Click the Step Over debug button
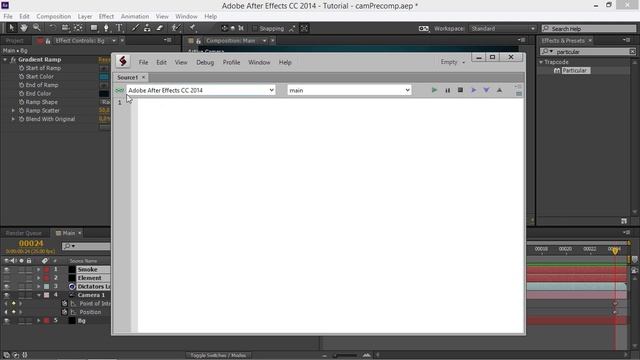Viewport: 640px width, 360px height. (473, 90)
